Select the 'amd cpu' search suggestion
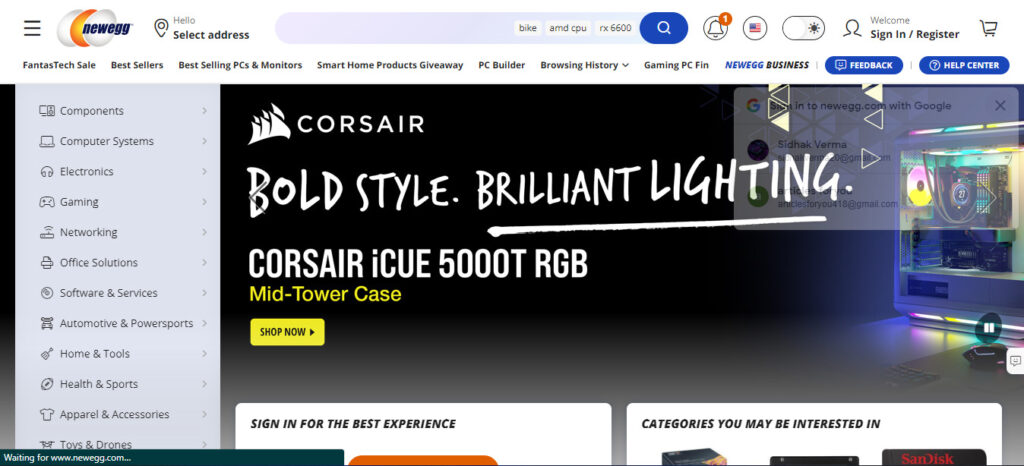This screenshot has width=1024, height=466. coord(568,28)
